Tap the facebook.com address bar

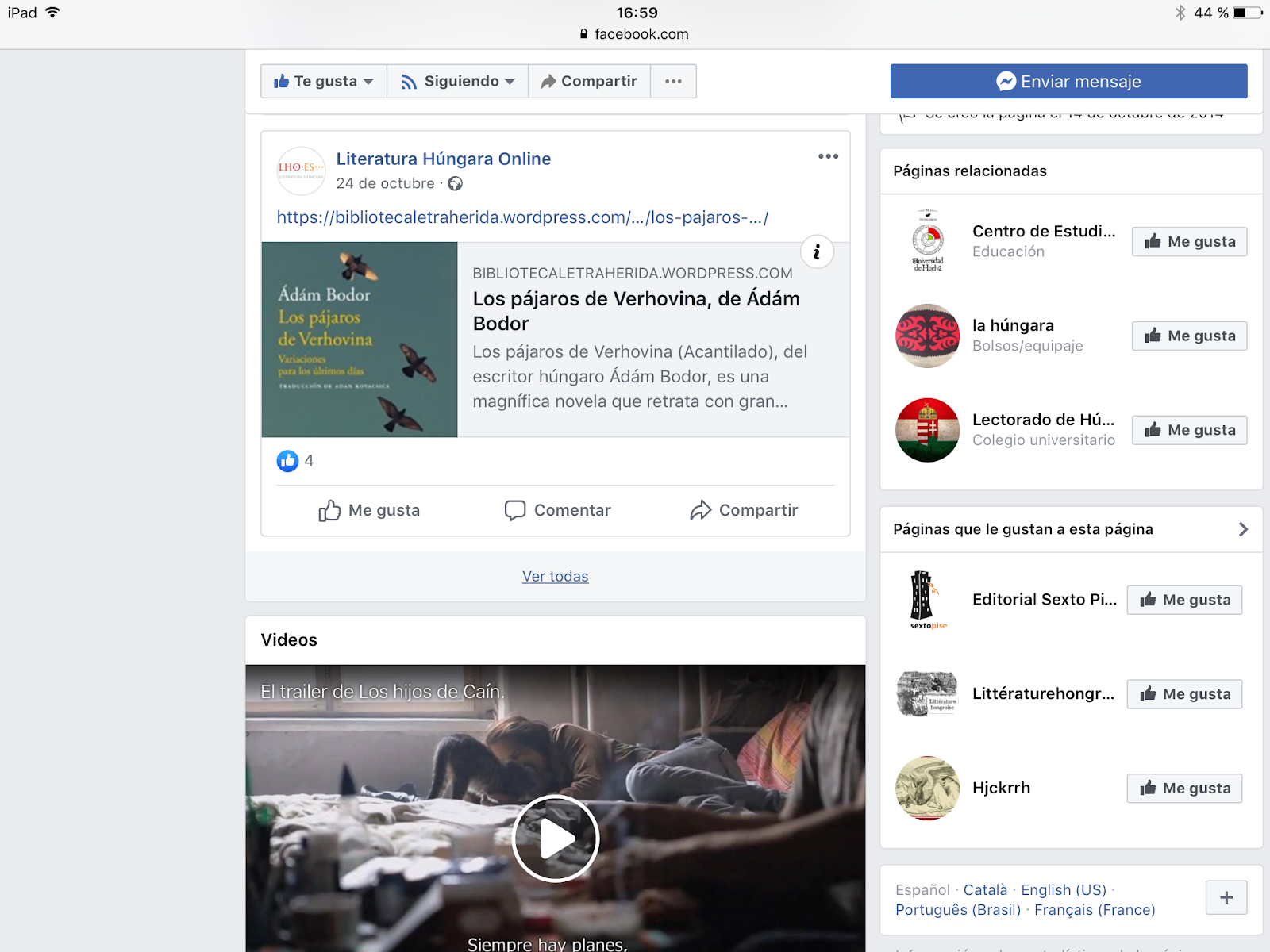tap(635, 34)
